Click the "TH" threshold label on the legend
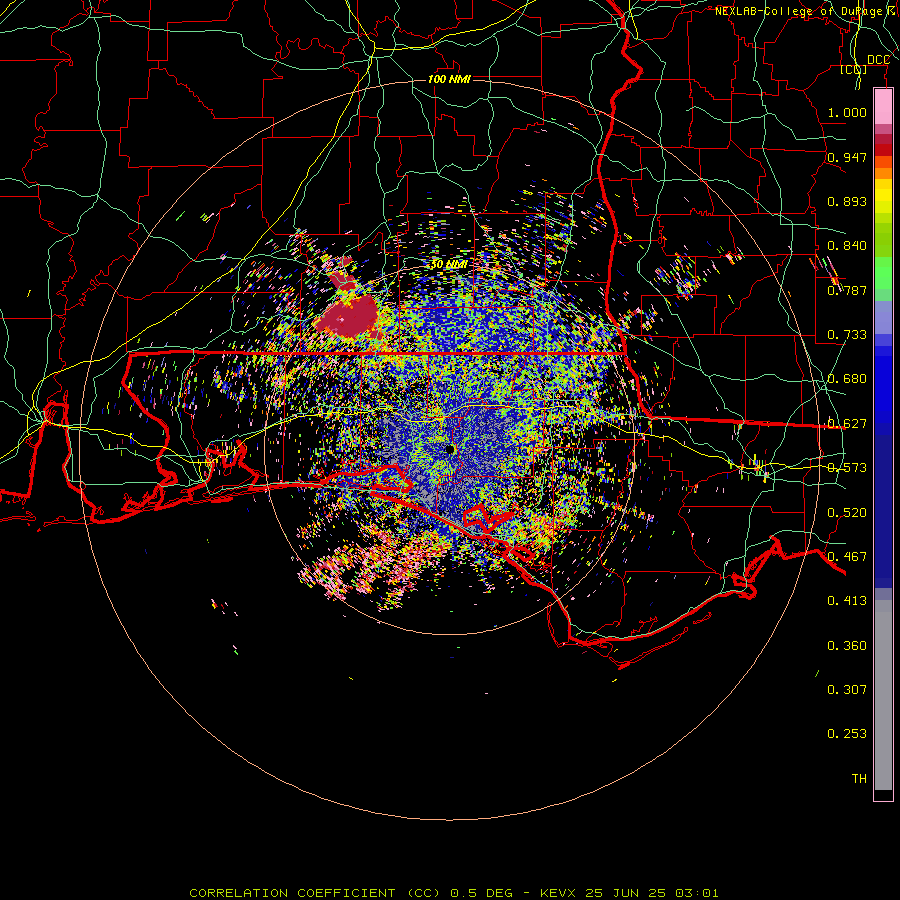 click(x=859, y=779)
